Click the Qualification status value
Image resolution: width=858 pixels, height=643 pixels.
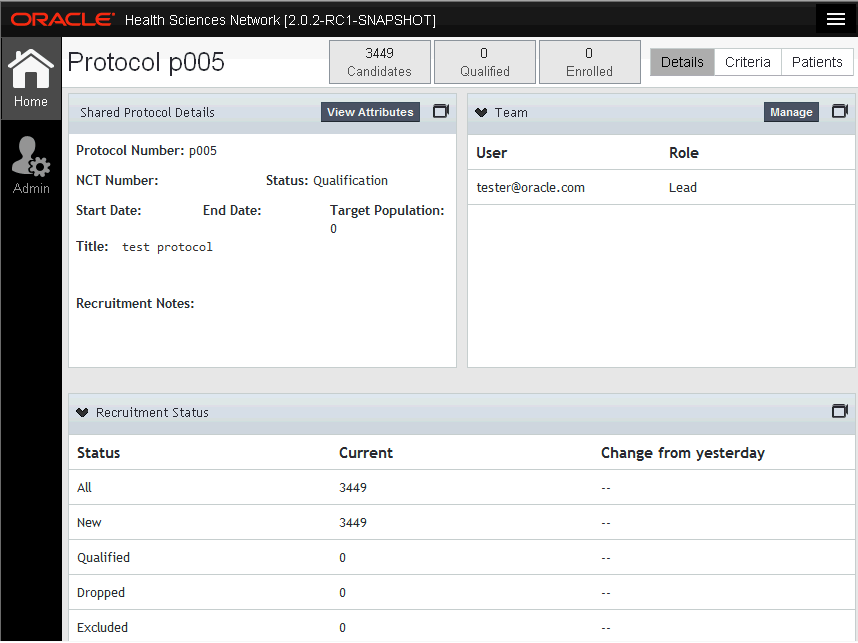(x=350, y=180)
